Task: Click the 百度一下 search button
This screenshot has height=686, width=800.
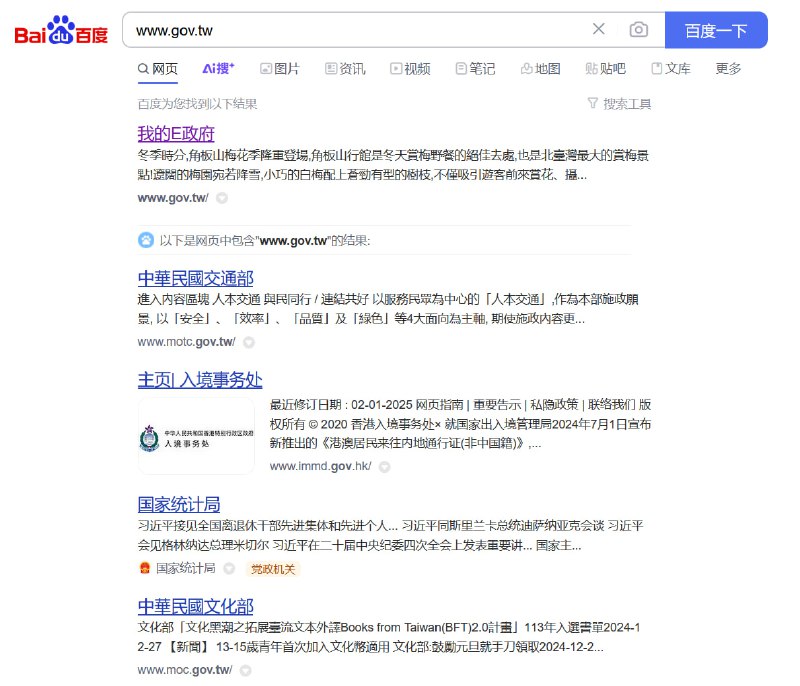Action: click(x=717, y=30)
